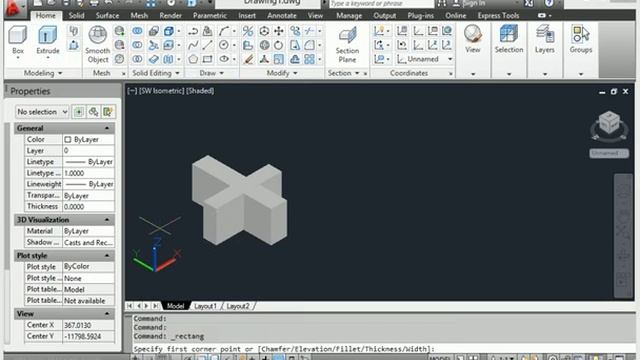
Task: Click the command line input prompt
Action: 384,349
